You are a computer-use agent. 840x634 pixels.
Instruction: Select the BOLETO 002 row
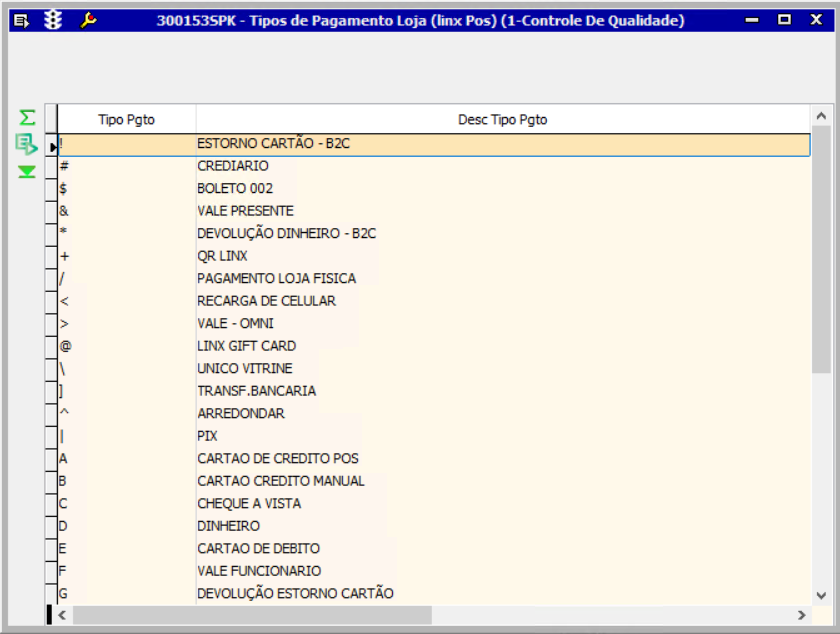(x=434, y=189)
